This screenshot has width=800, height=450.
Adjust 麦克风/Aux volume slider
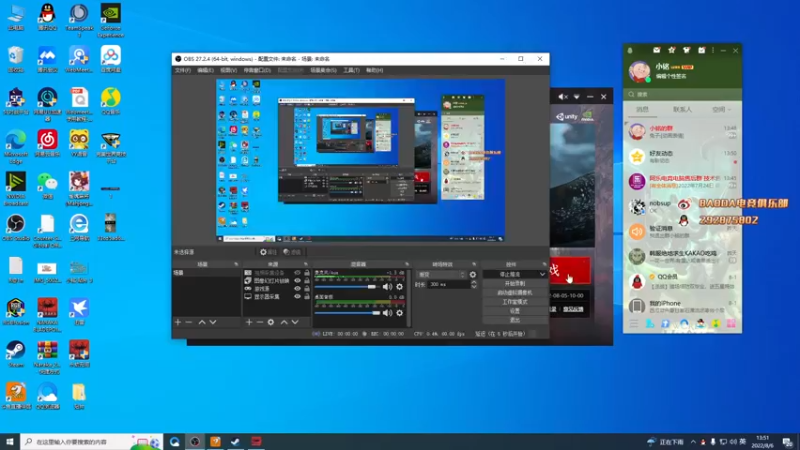coord(347,287)
